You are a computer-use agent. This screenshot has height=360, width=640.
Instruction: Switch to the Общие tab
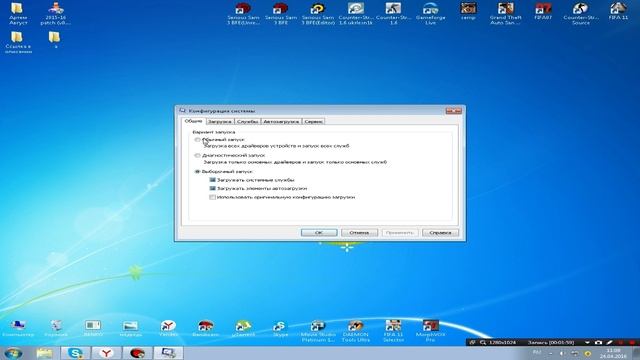[x=193, y=121]
